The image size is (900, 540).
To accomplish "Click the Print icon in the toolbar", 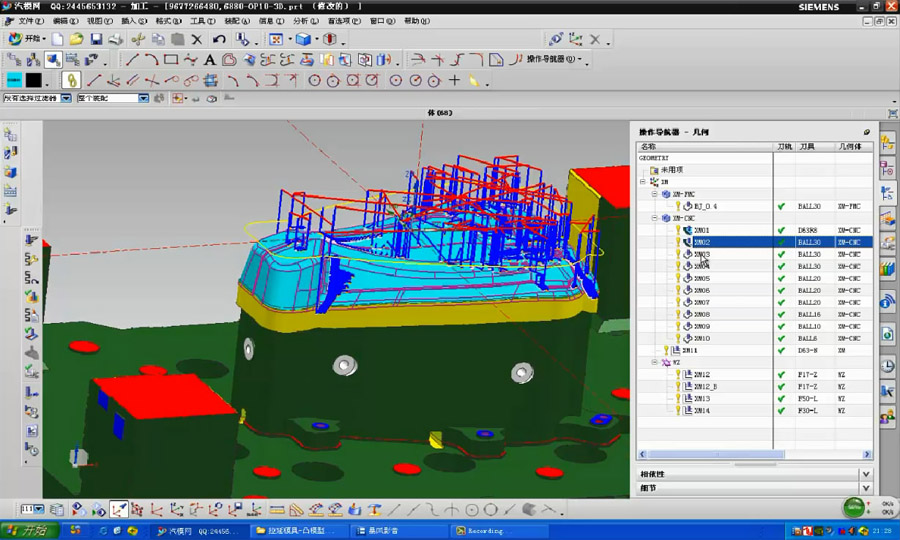I will coord(115,39).
